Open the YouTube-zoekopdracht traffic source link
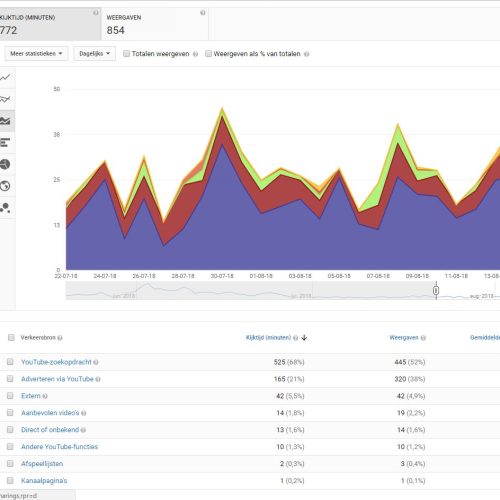 [56, 362]
